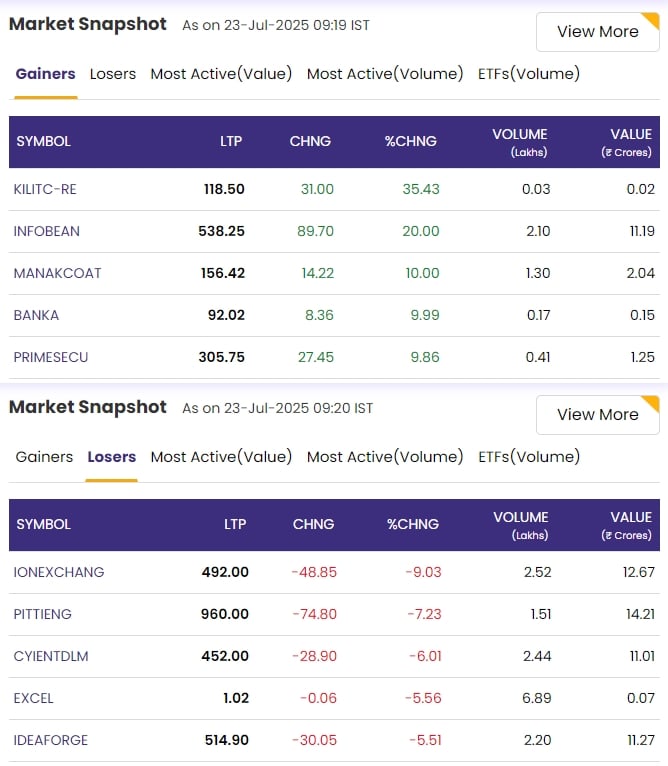Open ETFs(Volume) tab in top snapshot
This screenshot has width=668, height=766.
(529, 74)
